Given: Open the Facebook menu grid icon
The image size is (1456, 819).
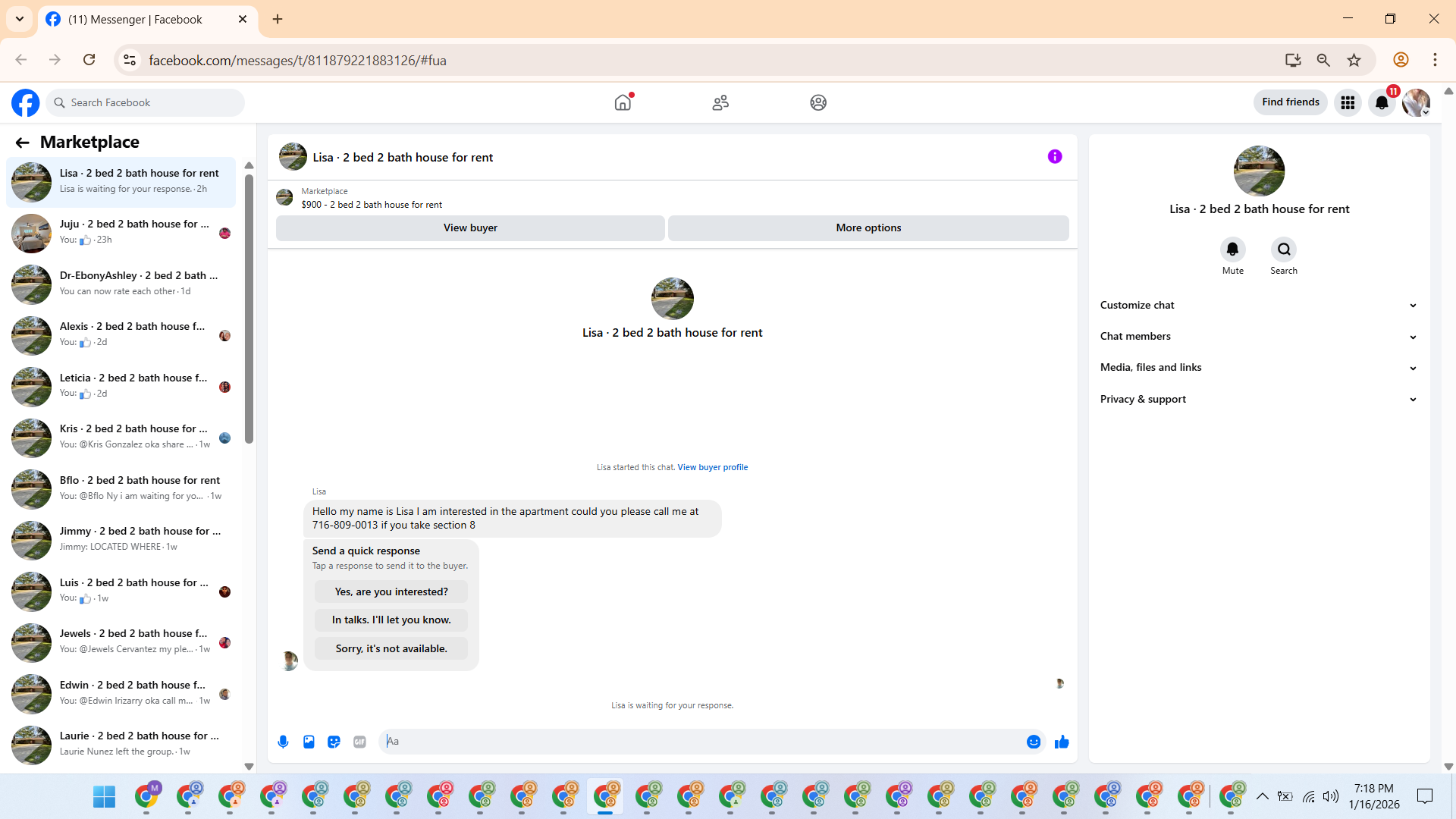Looking at the screenshot, I should click(x=1348, y=102).
